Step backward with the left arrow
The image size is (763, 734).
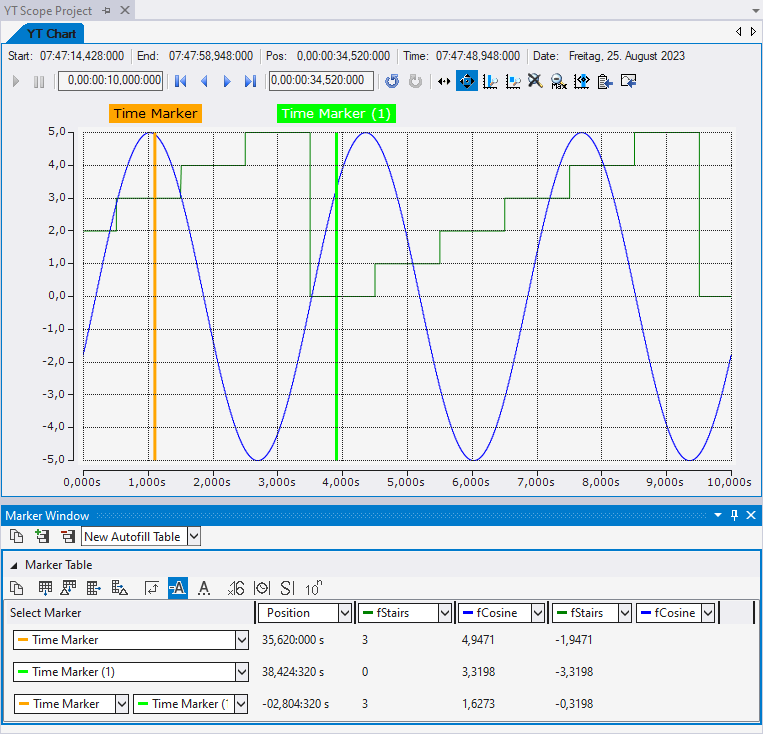(x=204, y=81)
